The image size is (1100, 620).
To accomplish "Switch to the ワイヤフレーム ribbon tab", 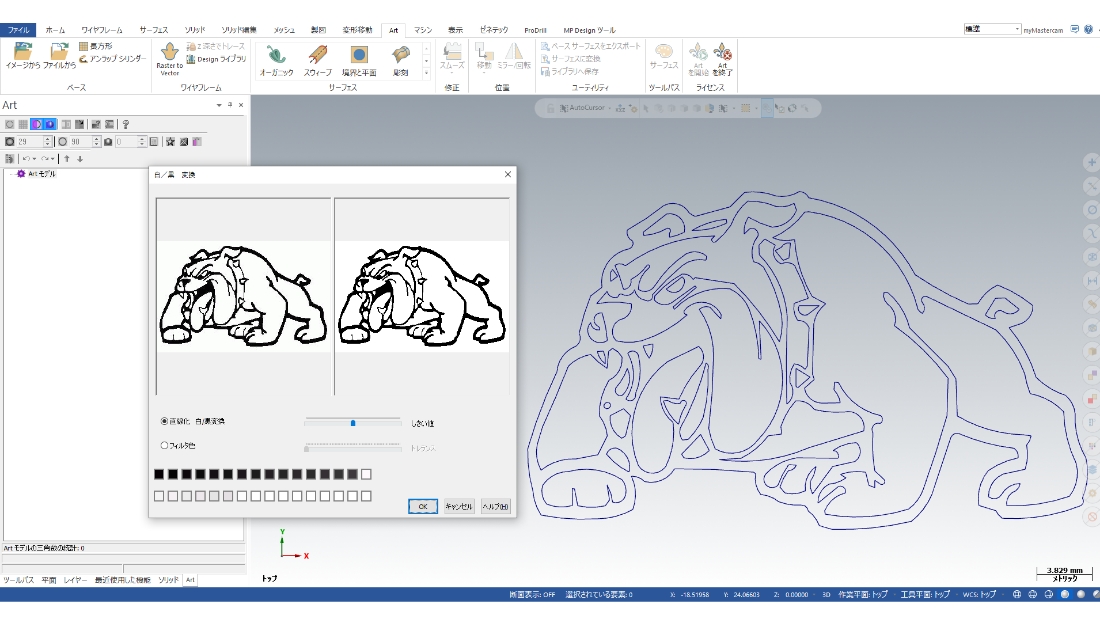I will click(x=102, y=30).
